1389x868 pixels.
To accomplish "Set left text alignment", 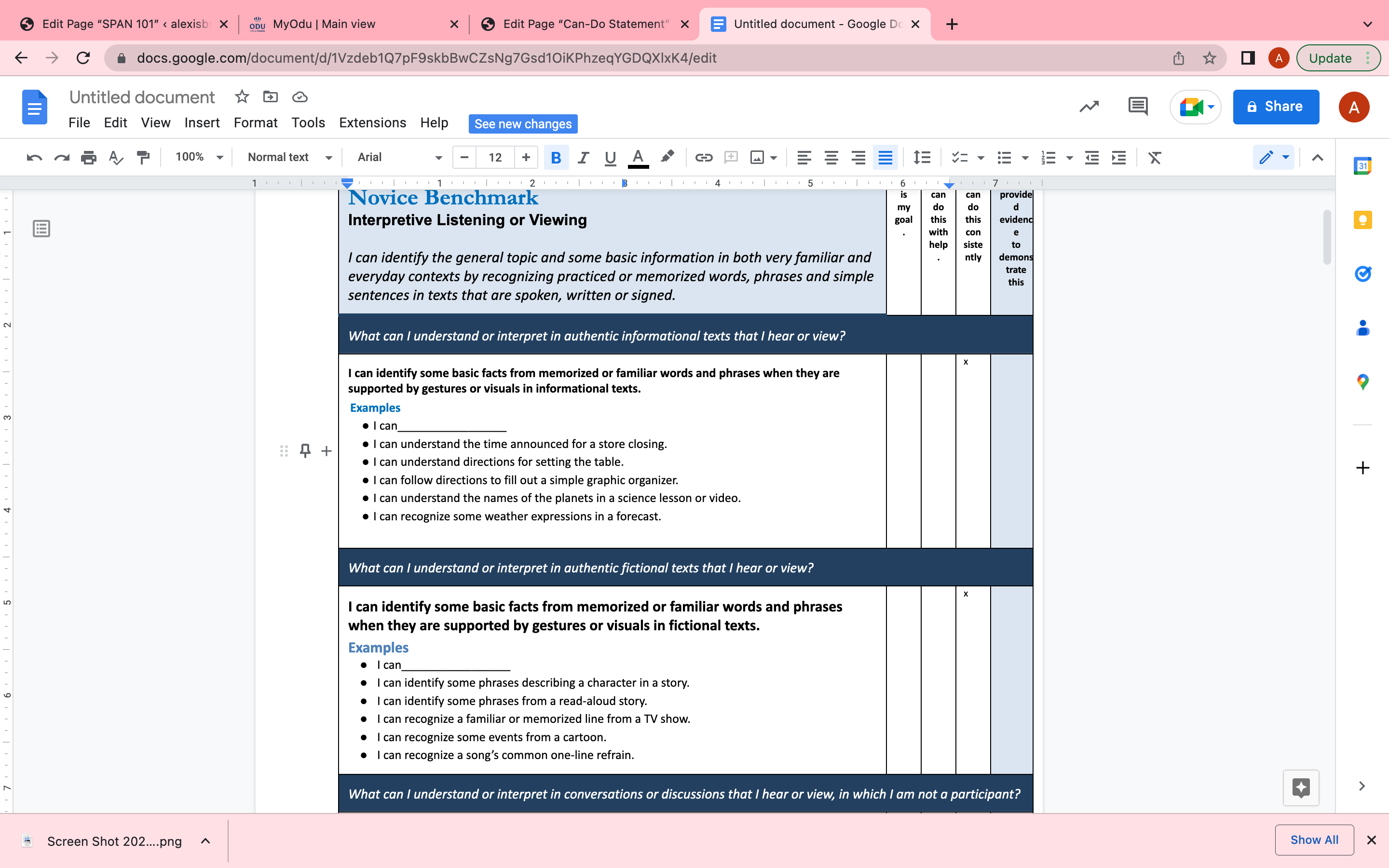I will [803, 157].
